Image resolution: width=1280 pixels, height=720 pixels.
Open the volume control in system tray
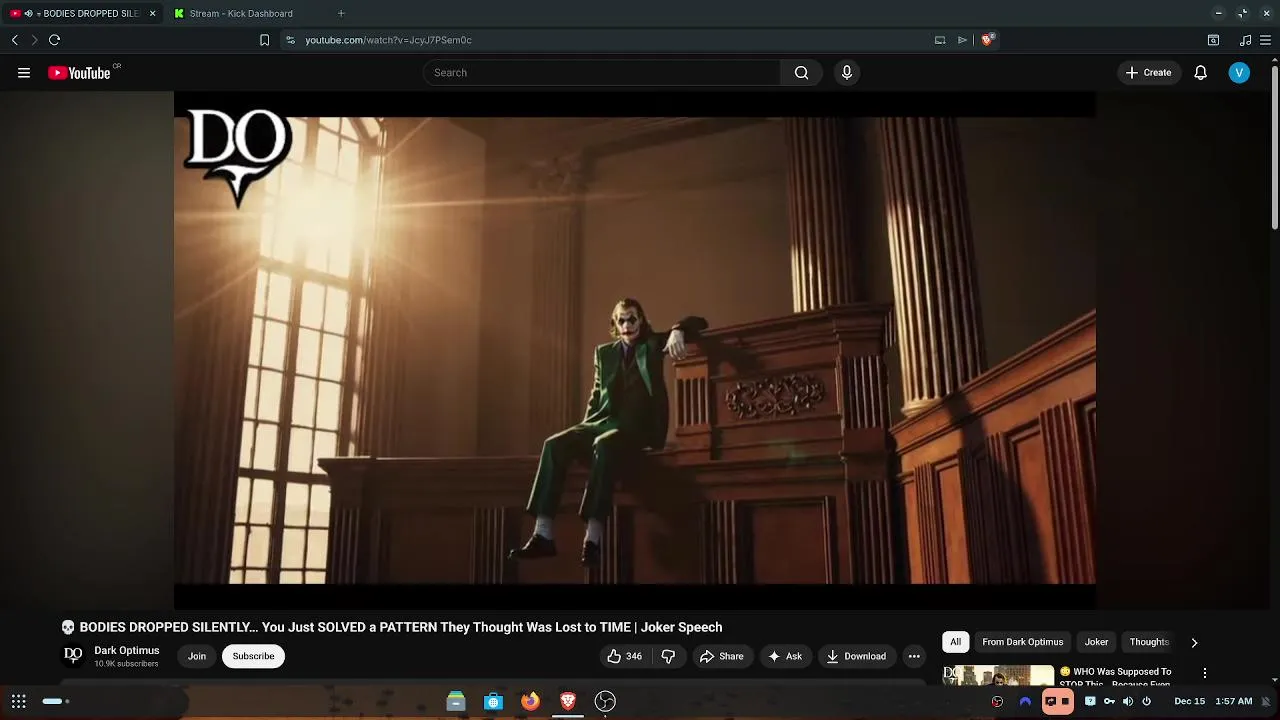[1128, 701]
